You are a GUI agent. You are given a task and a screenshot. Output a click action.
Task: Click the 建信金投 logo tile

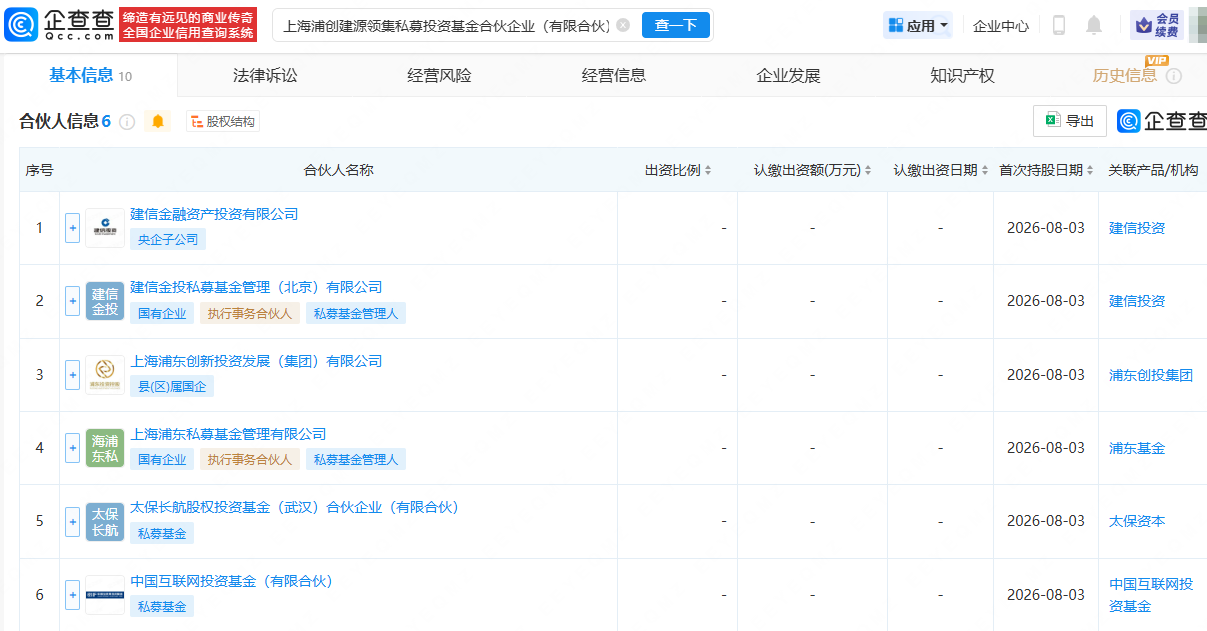(105, 301)
